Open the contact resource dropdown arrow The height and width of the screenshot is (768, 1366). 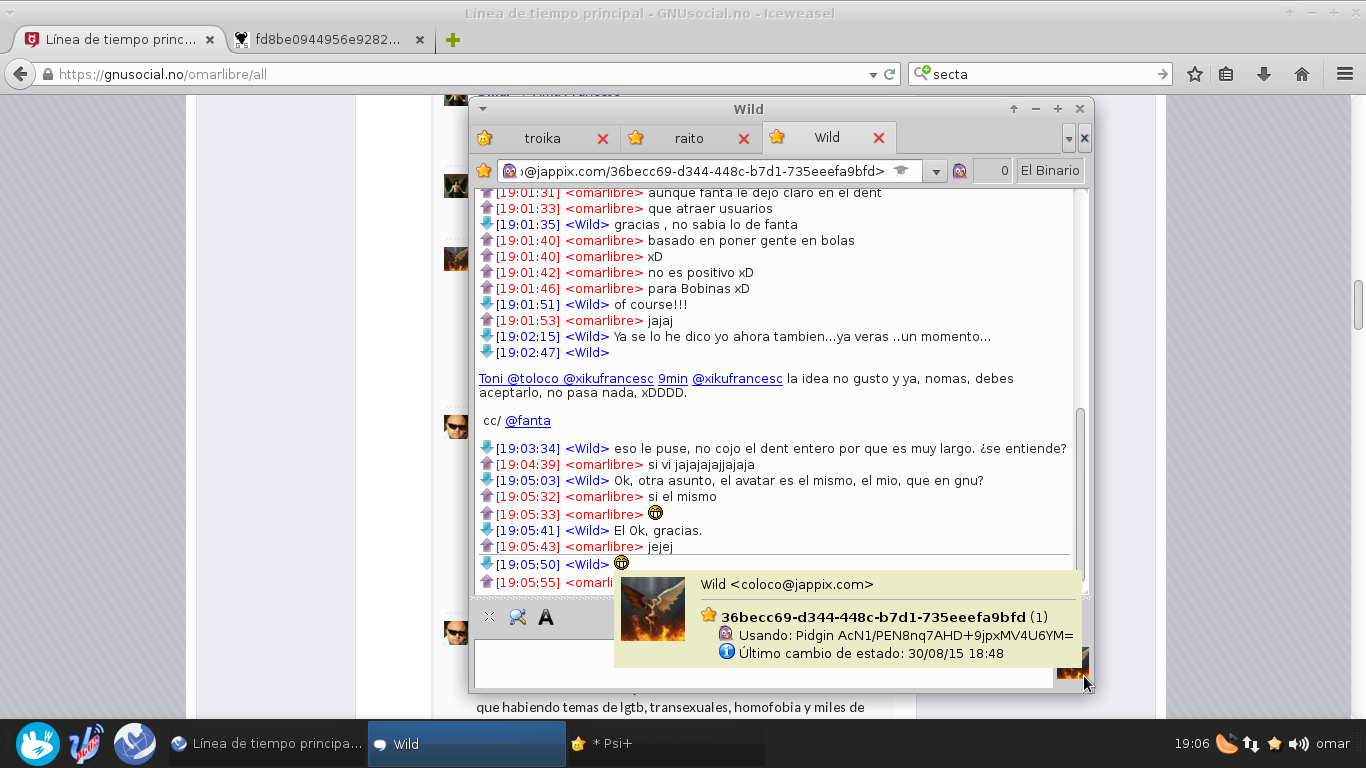936,172
